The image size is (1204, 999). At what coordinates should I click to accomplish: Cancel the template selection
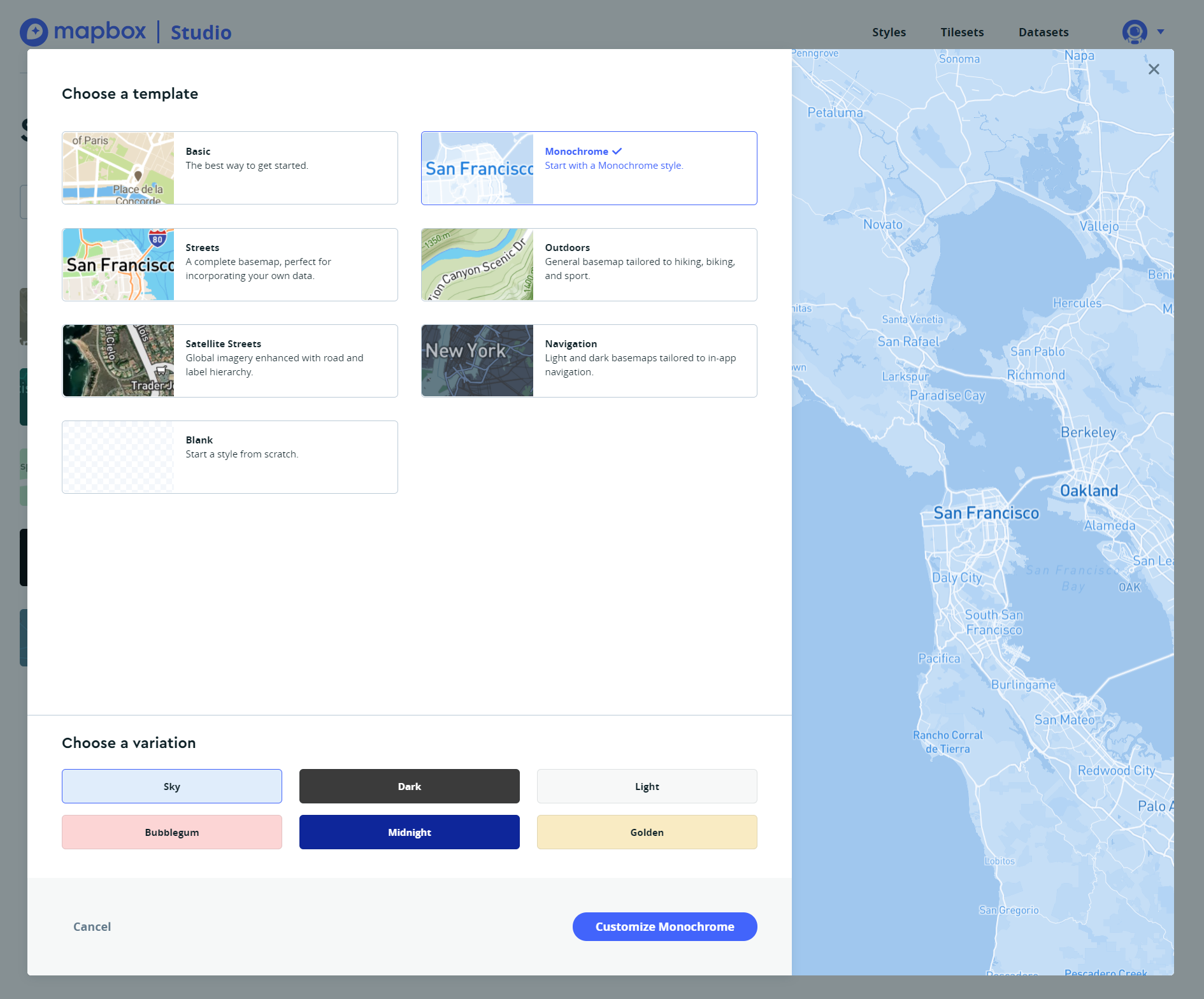92,926
